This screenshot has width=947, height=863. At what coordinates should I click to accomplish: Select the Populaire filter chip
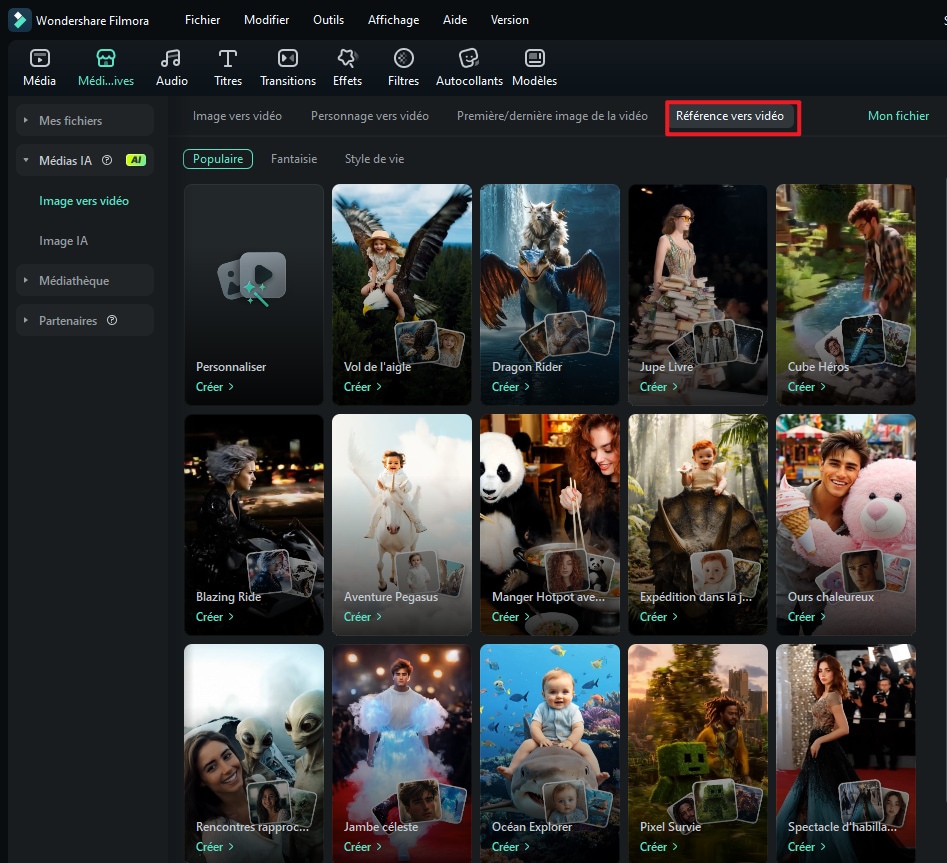pyautogui.click(x=218, y=159)
